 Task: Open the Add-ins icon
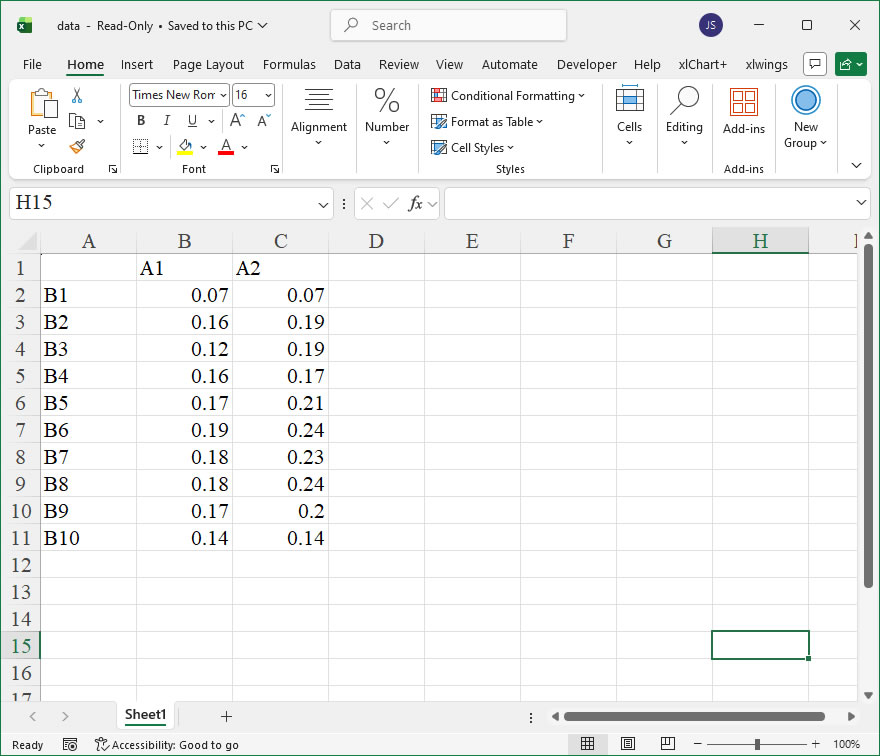[743, 111]
